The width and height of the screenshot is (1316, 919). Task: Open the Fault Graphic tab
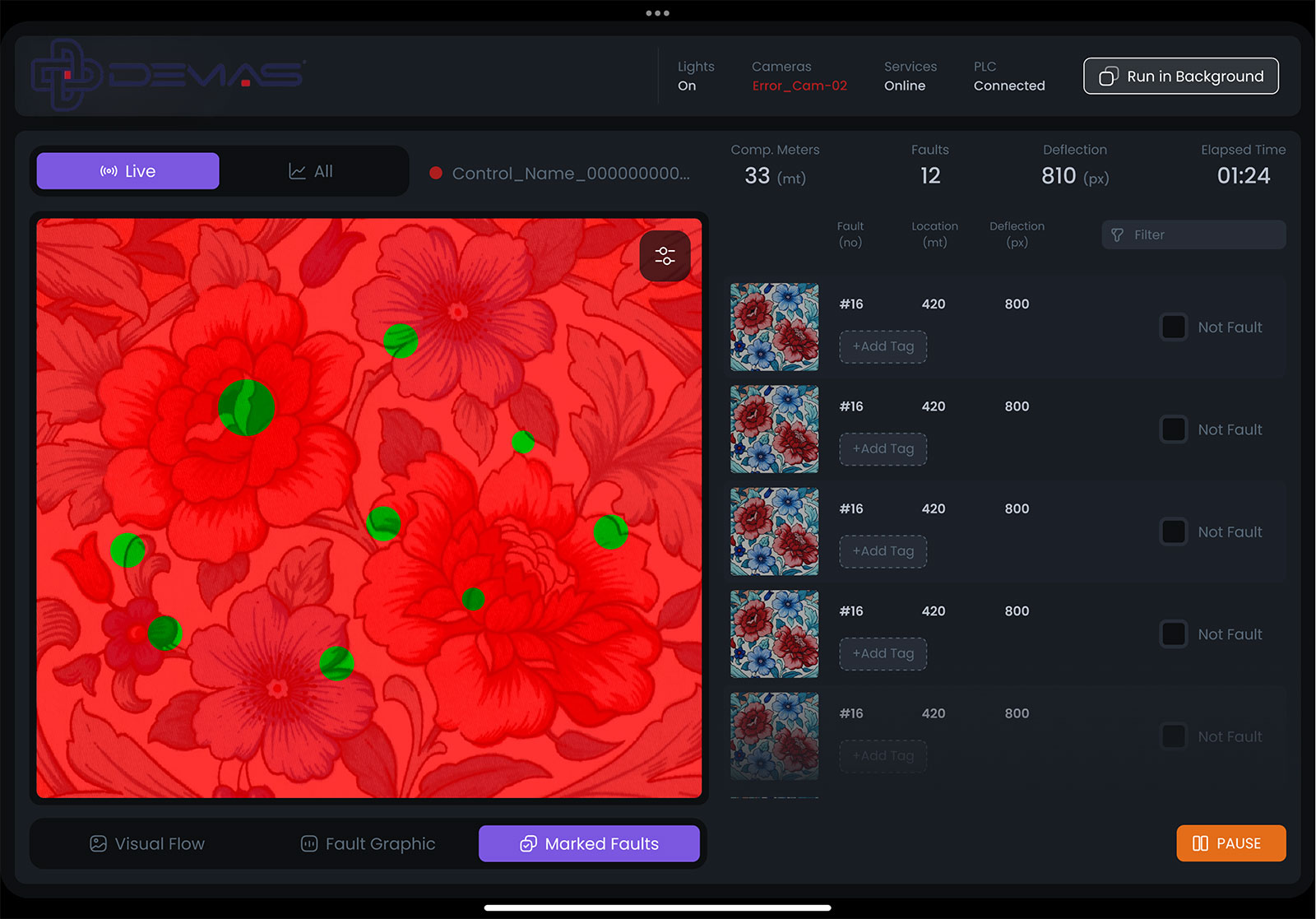[x=368, y=843]
